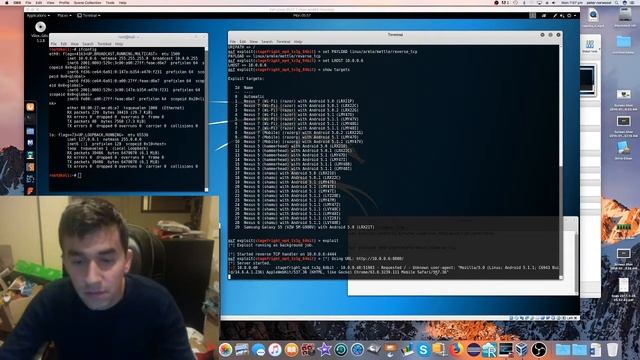Open iMovie star icon in Dock
640x360 pixels.
click(x=324, y=350)
